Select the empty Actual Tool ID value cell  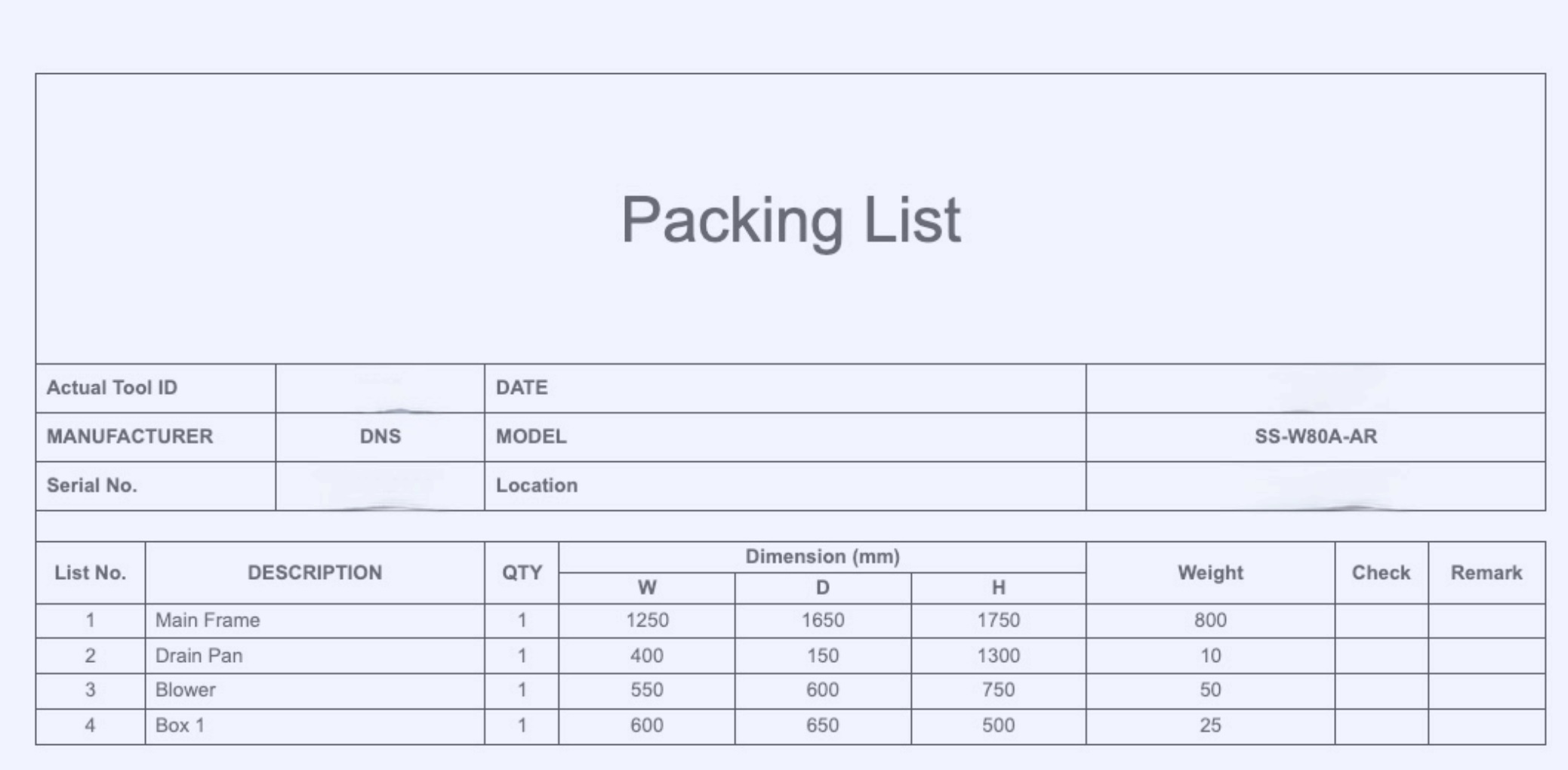point(380,388)
